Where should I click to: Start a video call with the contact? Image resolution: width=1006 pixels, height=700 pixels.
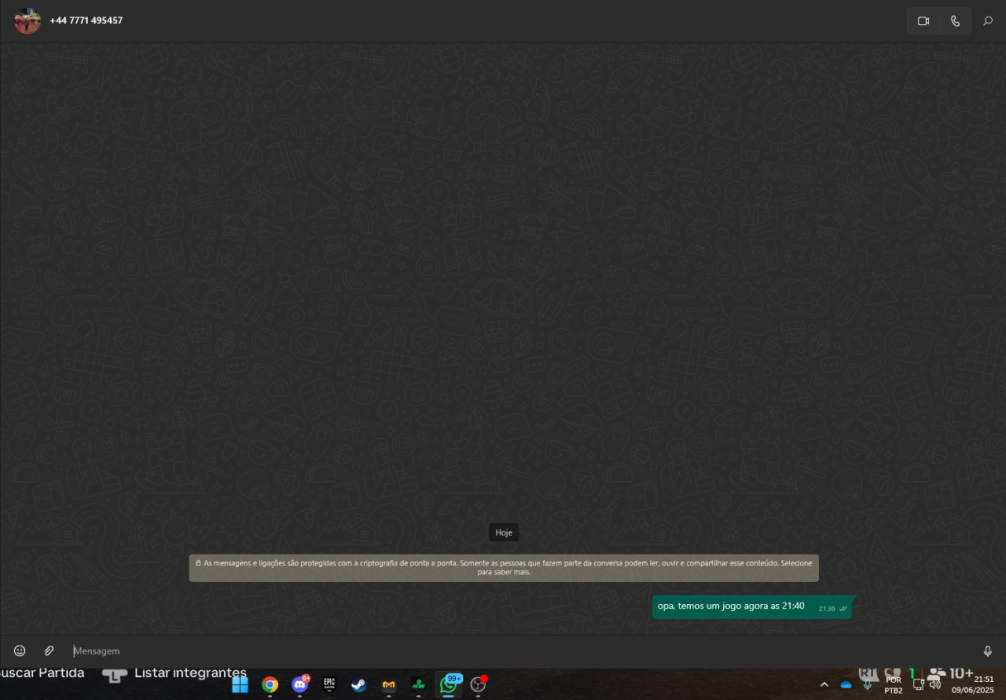[x=923, y=21]
